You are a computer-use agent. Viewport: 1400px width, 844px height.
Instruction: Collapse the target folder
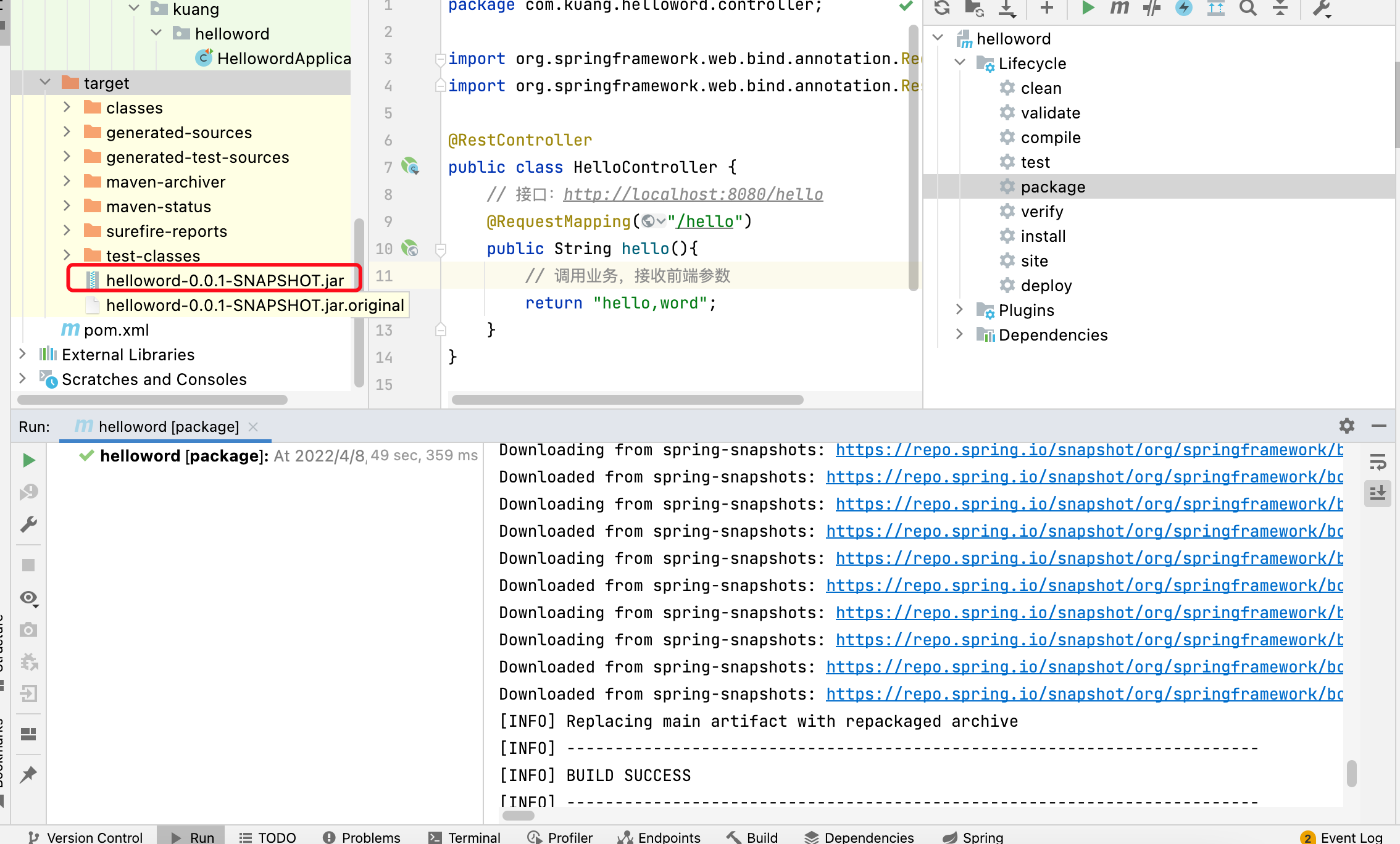pos(45,83)
